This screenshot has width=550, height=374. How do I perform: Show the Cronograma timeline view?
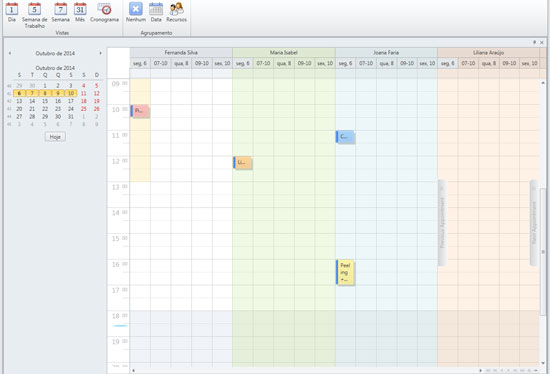(x=104, y=12)
